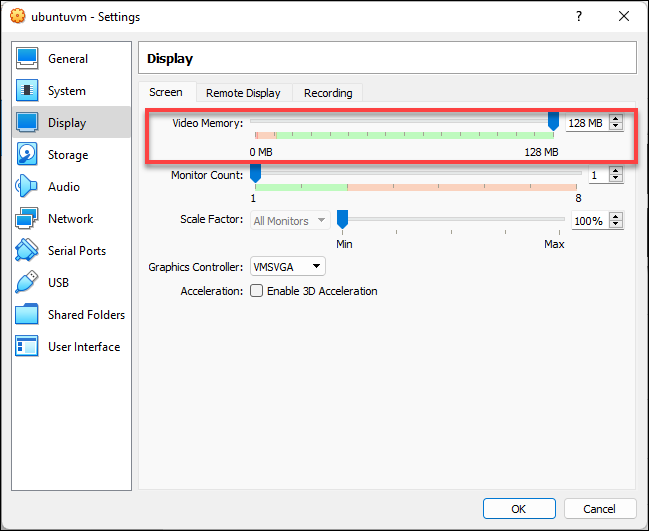
Task: Open the User Interface icon
Action: pyautogui.click(x=28, y=347)
